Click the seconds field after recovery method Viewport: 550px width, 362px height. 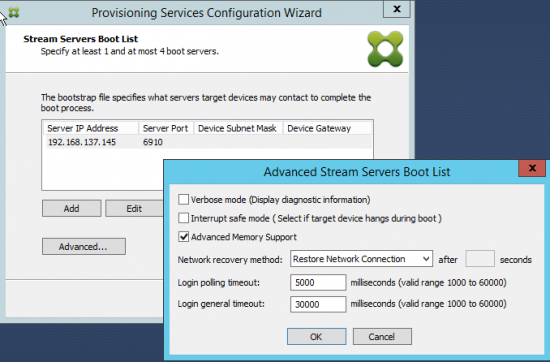click(x=480, y=259)
